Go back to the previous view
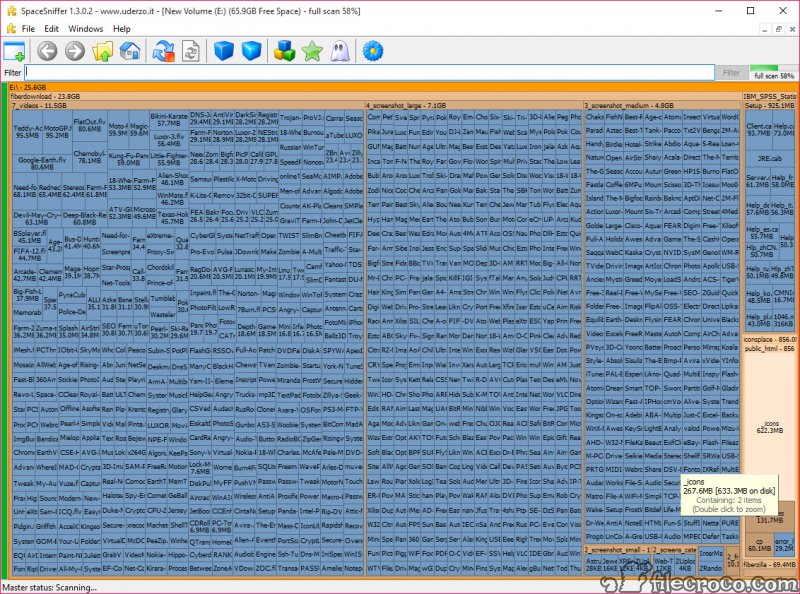800x594 pixels. click(47, 51)
